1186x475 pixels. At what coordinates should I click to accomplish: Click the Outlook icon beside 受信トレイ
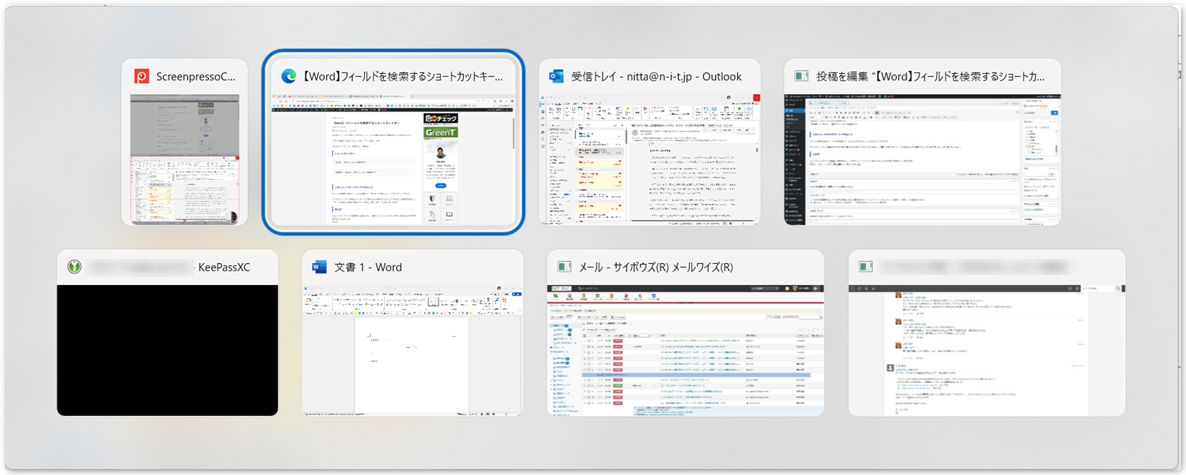coord(553,76)
